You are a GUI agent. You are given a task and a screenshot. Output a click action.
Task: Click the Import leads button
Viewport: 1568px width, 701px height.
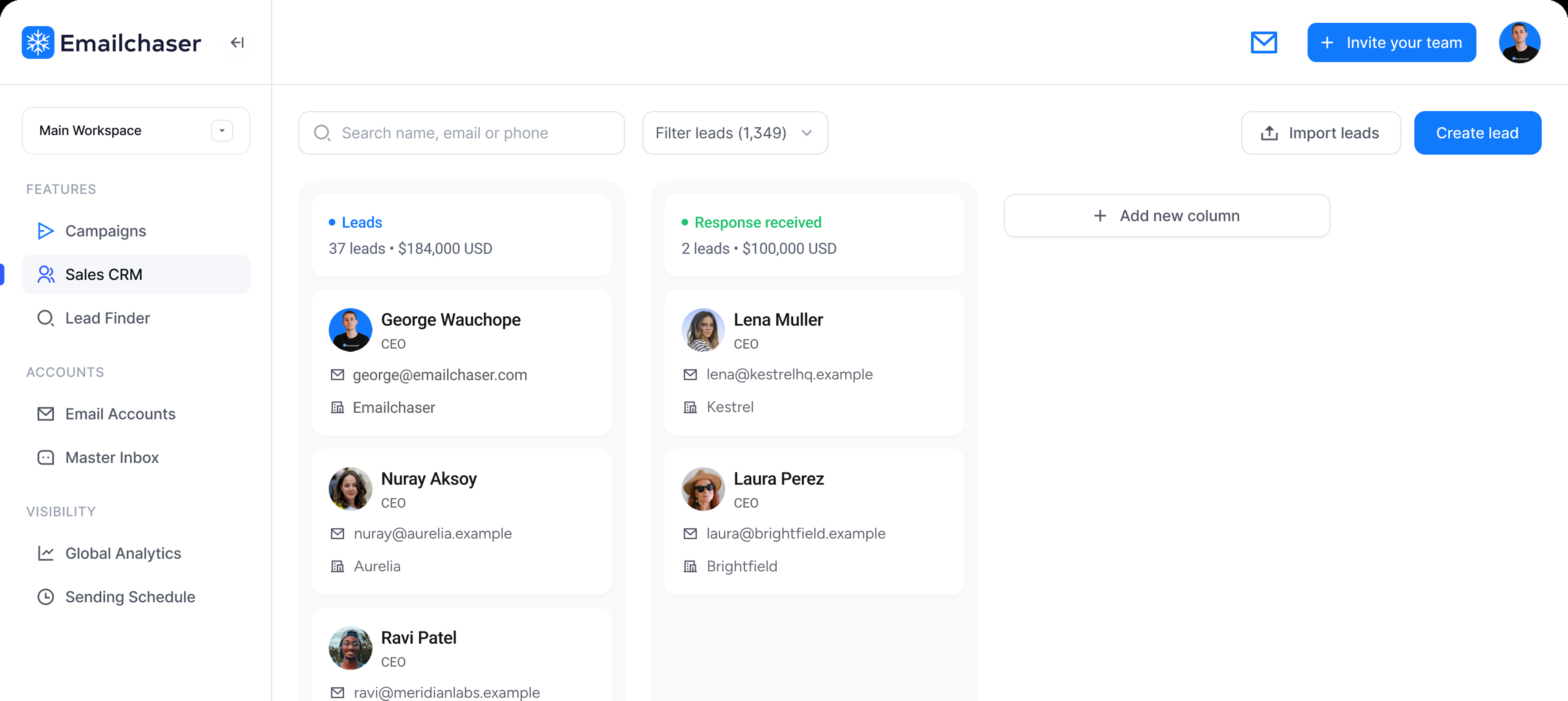[x=1320, y=133]
